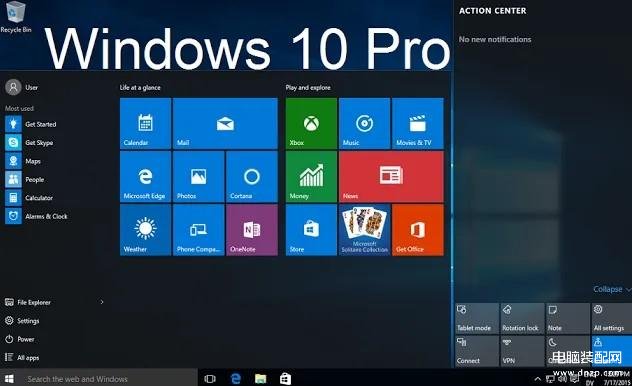
Task: Expand the File Explorer jump list arrow
Action: pos(102,302)
